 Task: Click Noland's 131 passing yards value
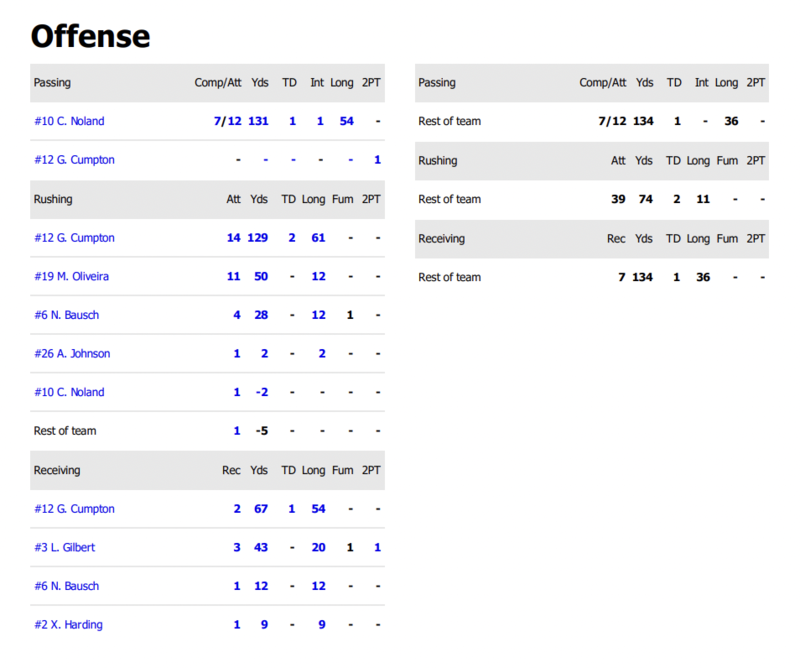click(259, 121)
